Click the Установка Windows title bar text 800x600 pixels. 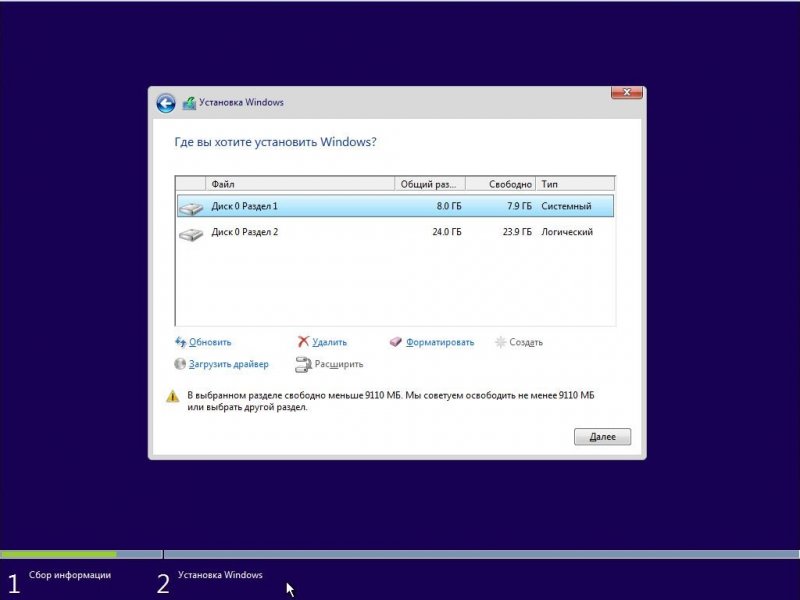(x=241, y=103)
